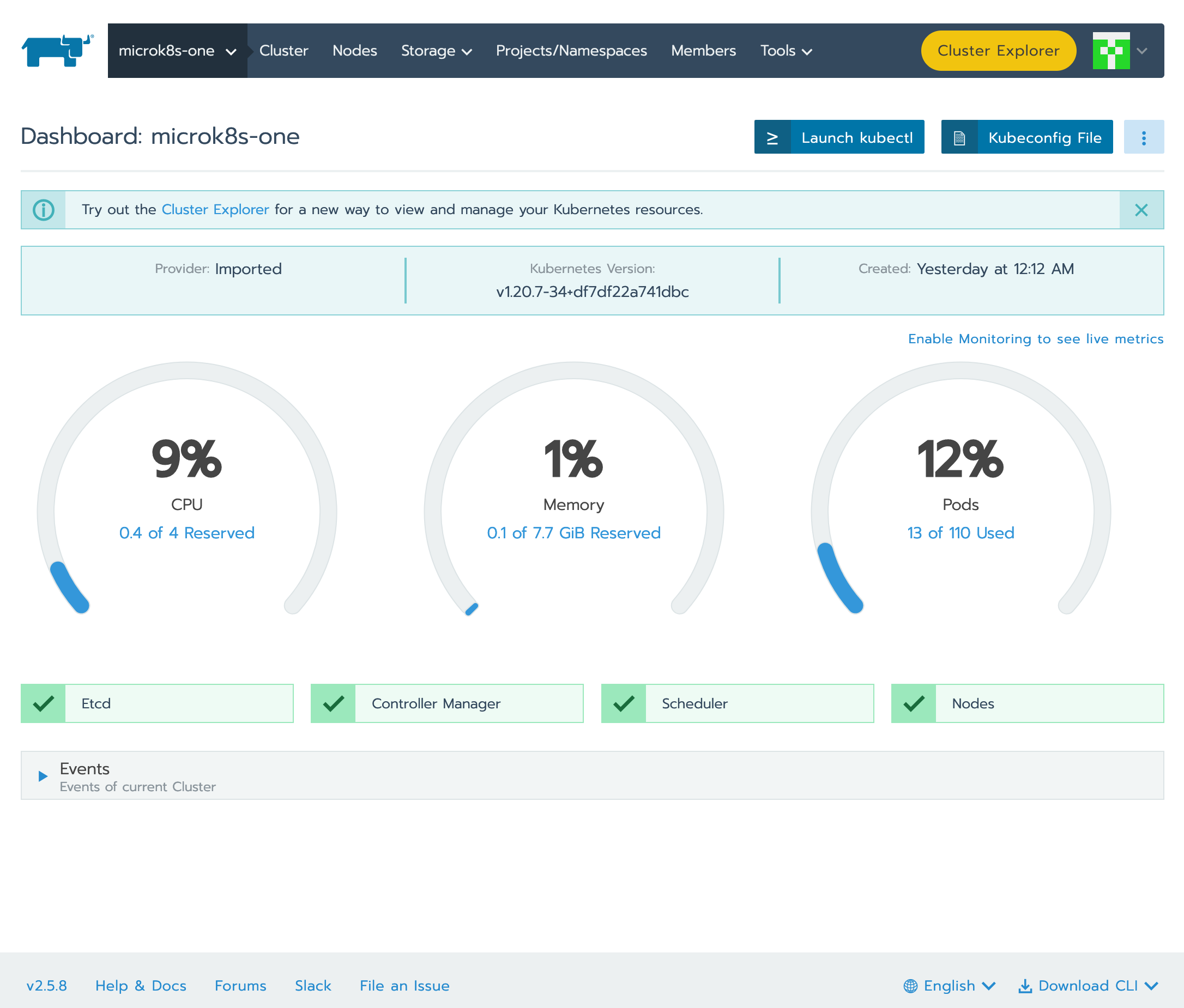Click the Etcd green checkmark status
Viewport: 1184px width, 1008px height.
tap(44, 703)
